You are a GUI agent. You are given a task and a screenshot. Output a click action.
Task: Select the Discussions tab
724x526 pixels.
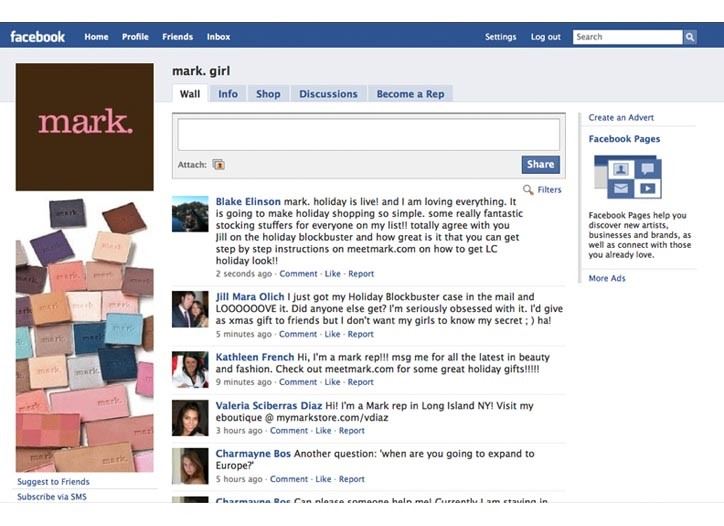[x=328, y=94]
